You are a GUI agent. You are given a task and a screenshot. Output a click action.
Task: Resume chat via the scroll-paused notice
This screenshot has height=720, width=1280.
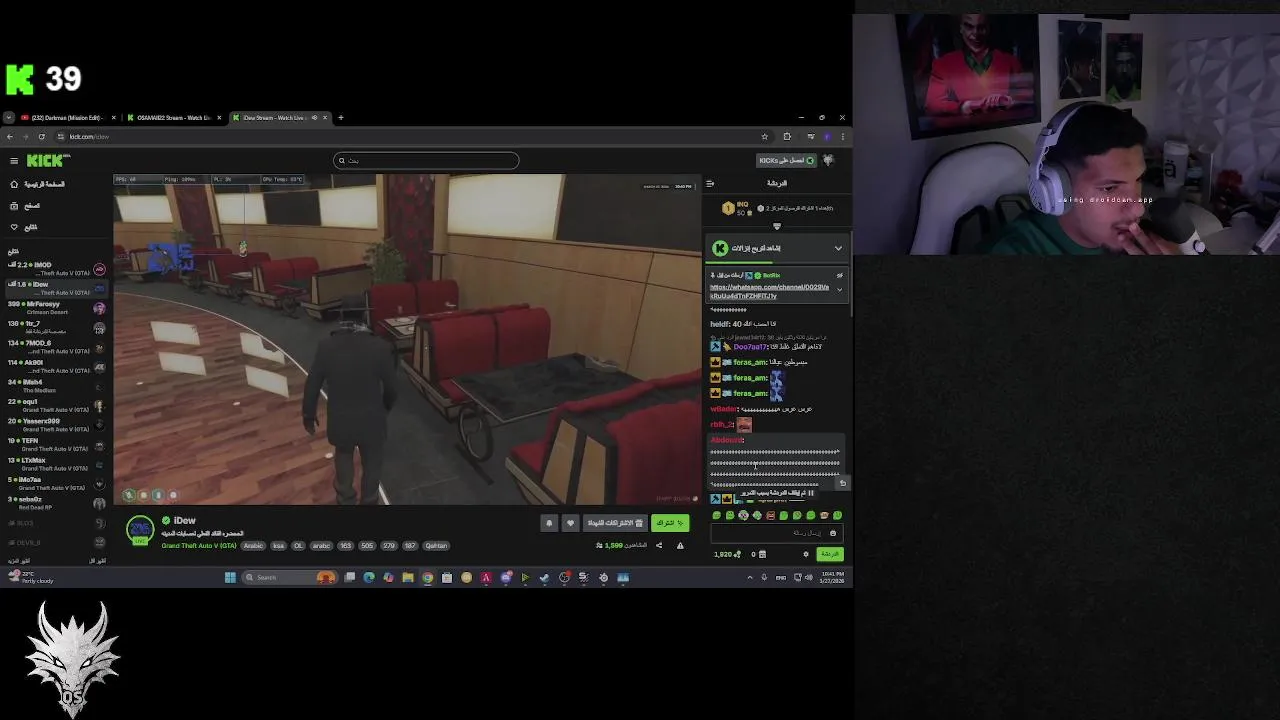[x=777, y=493]
